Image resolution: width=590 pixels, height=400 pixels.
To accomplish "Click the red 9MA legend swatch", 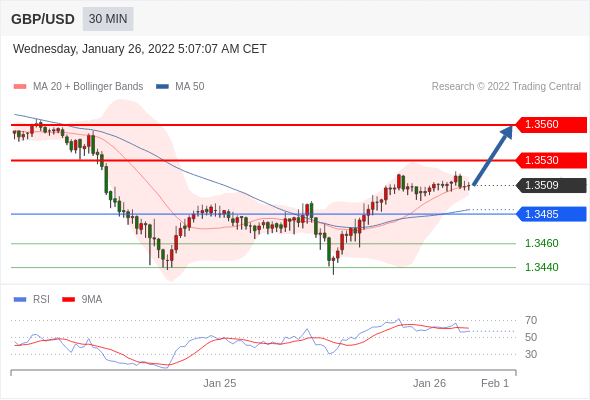I will click(68, 300).
